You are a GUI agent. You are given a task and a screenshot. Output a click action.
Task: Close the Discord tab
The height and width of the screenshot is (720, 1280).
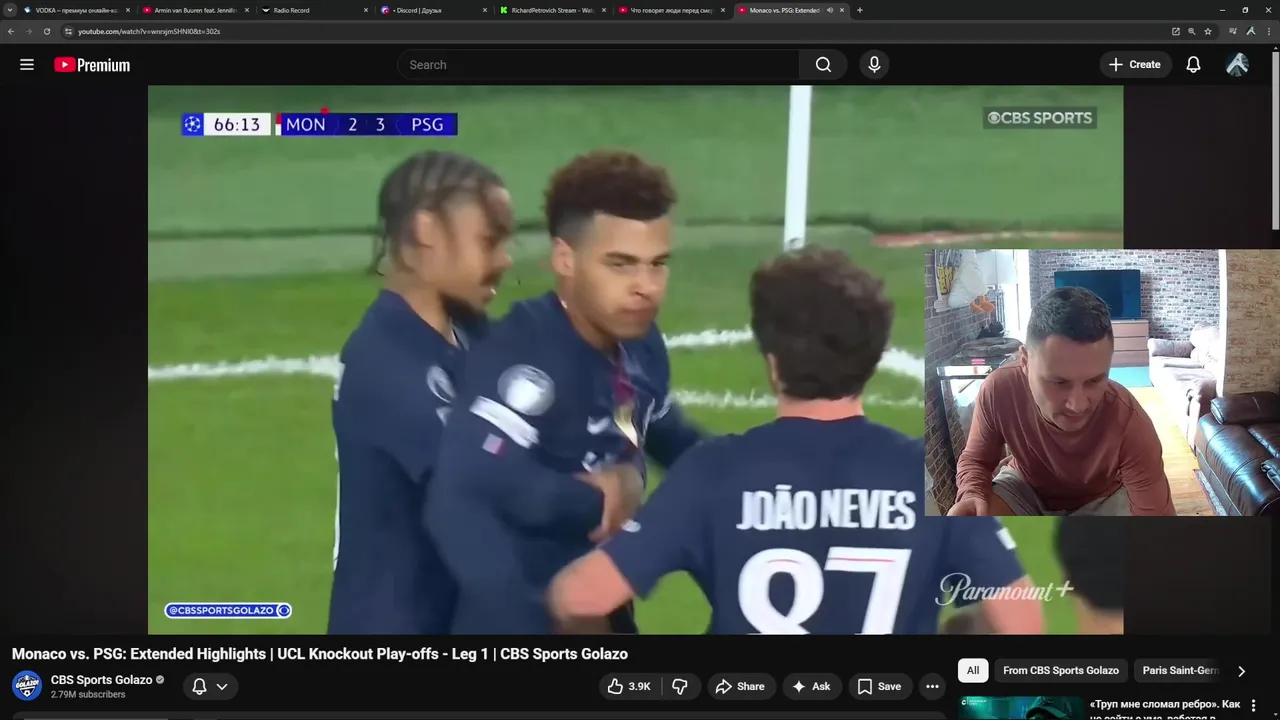point(485,10)
